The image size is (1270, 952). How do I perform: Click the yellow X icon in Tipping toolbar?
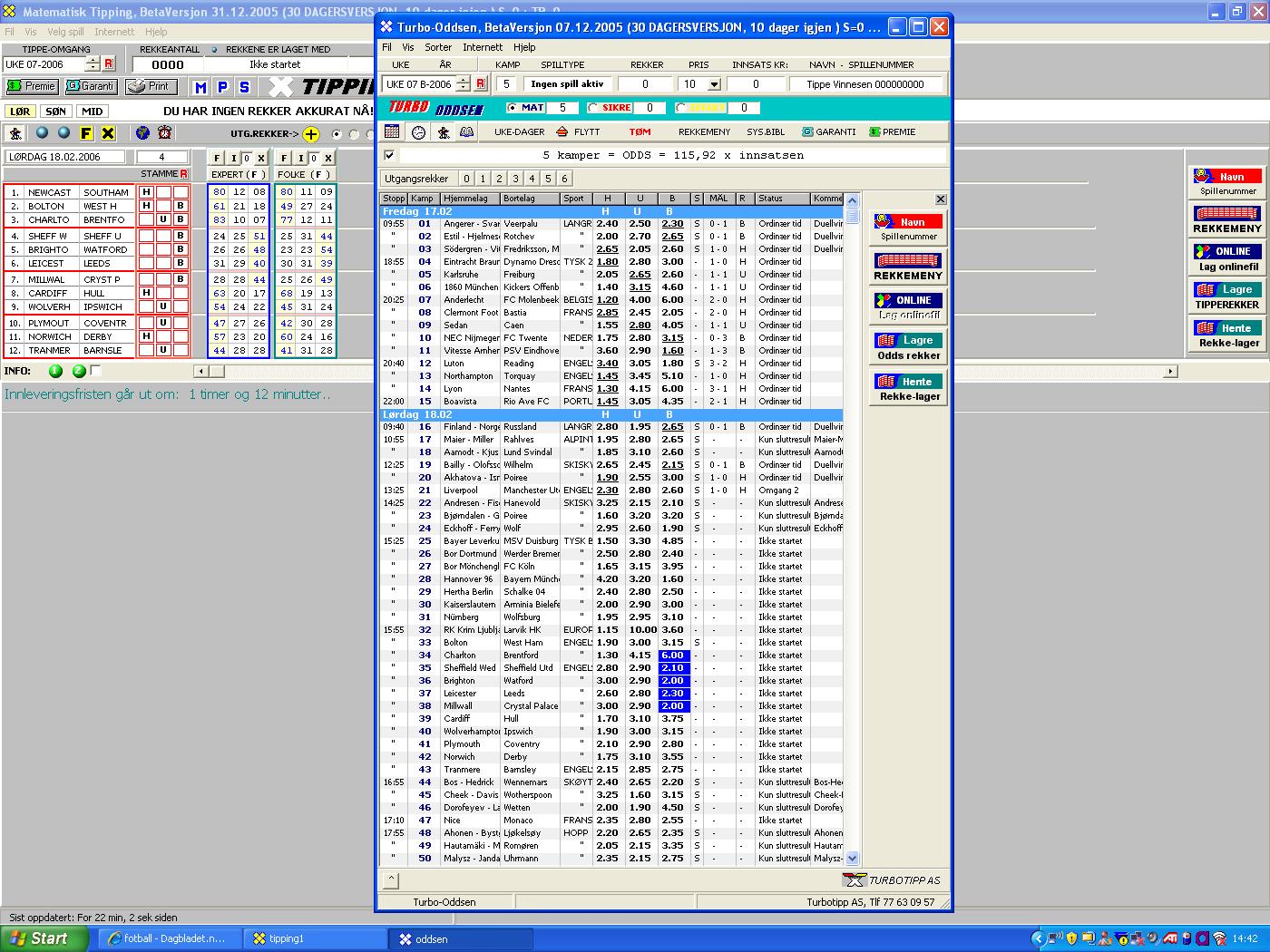click(x=108, y=133)
